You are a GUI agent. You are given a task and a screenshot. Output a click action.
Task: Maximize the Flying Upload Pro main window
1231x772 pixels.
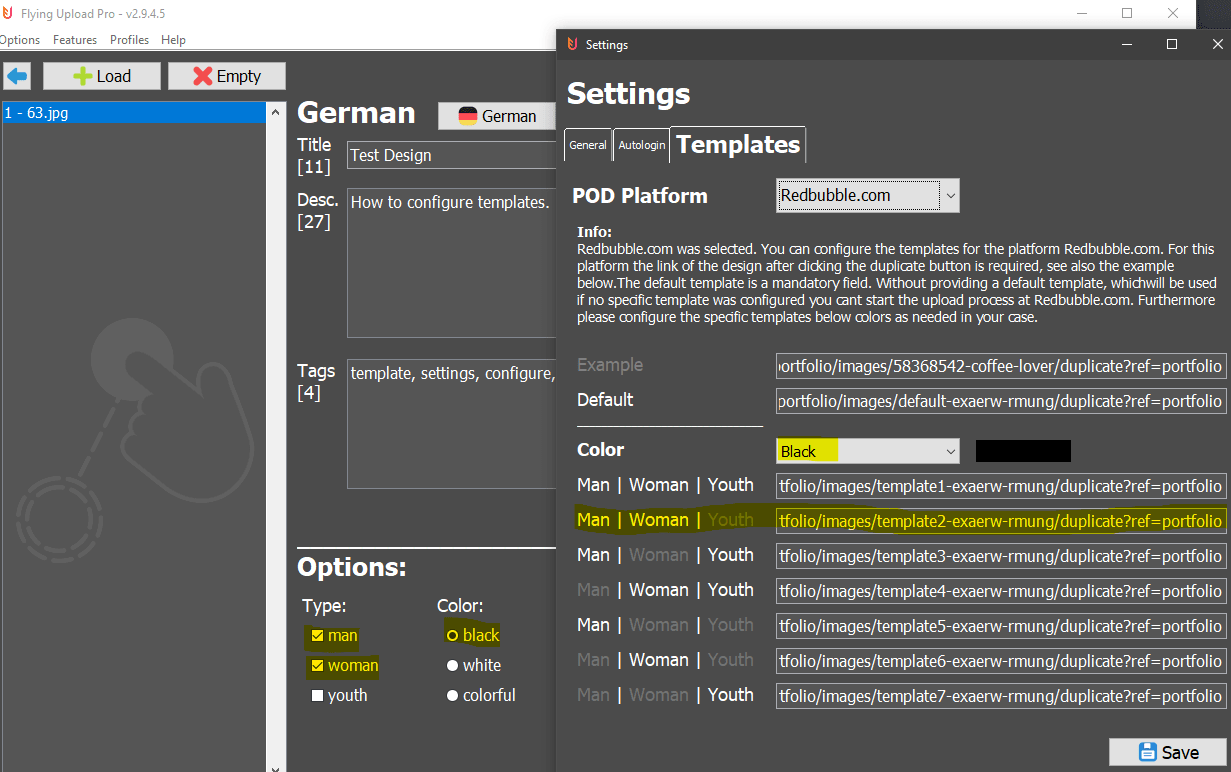[1127, 13]
